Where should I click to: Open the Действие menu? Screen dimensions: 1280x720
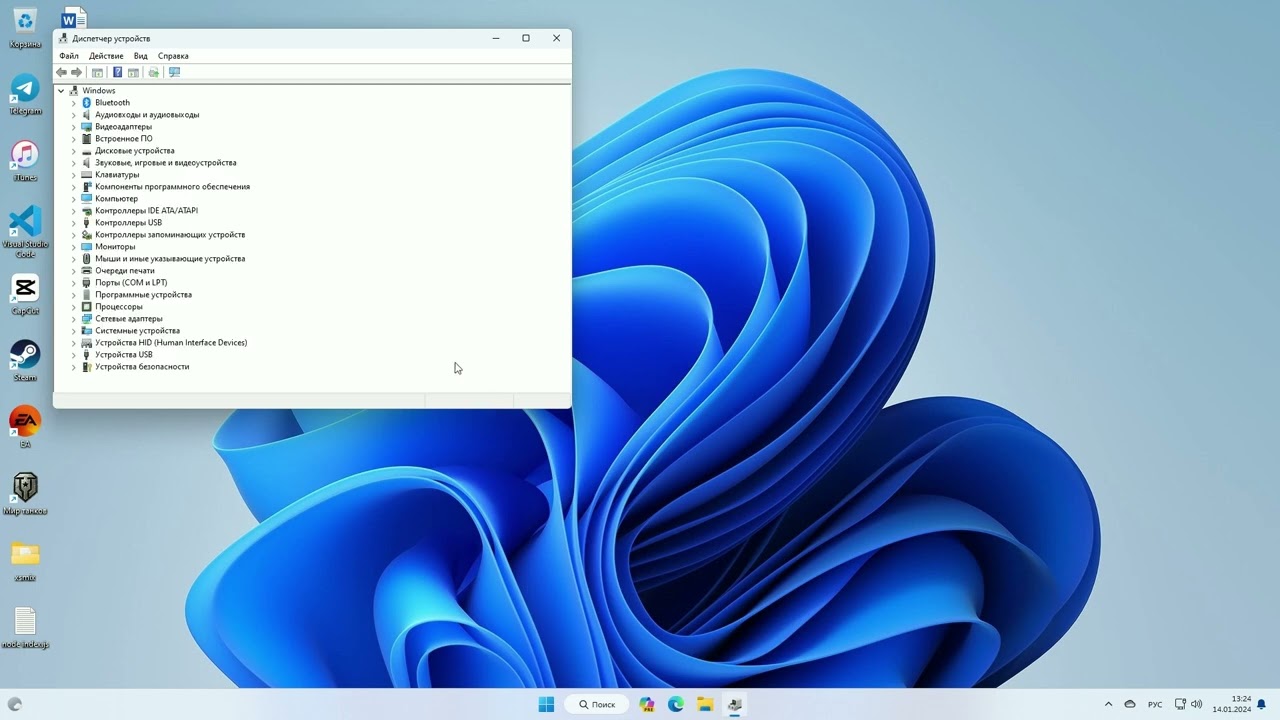pyautogui.click(x=106, y=56)
